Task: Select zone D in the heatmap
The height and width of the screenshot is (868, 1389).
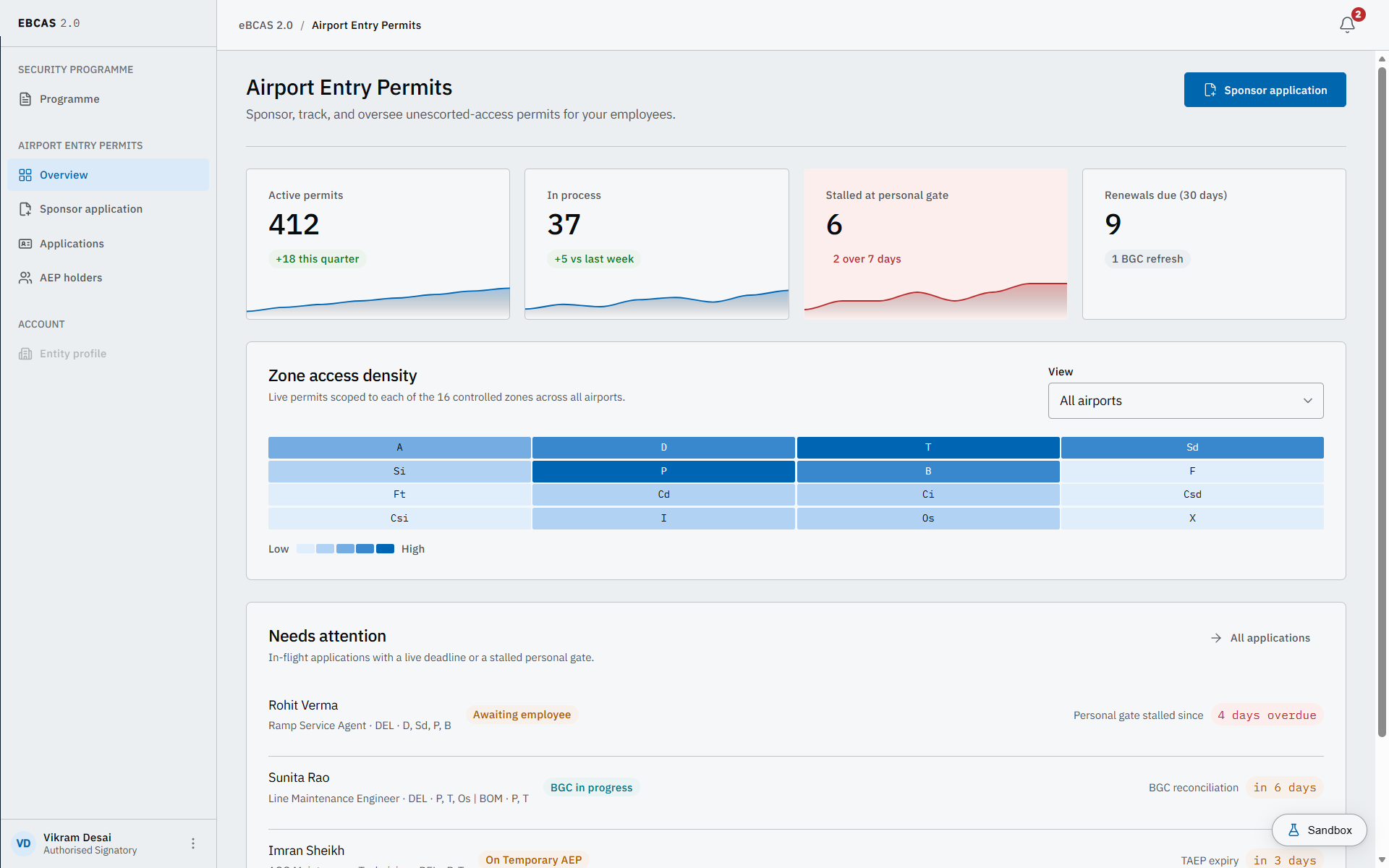Action: [663, 448]
